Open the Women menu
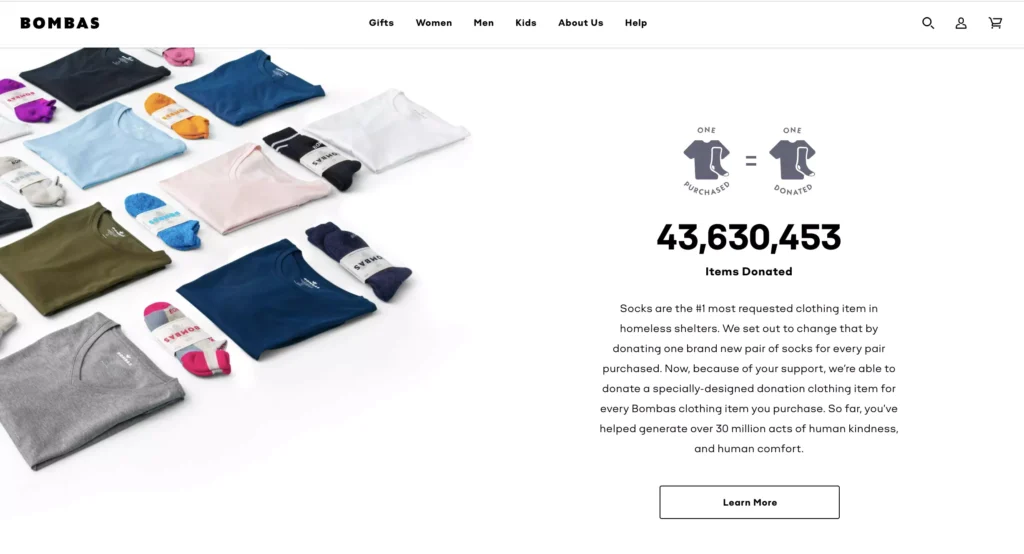The height and width of the screenshot is (554, 1024). [x=434, y=23]
